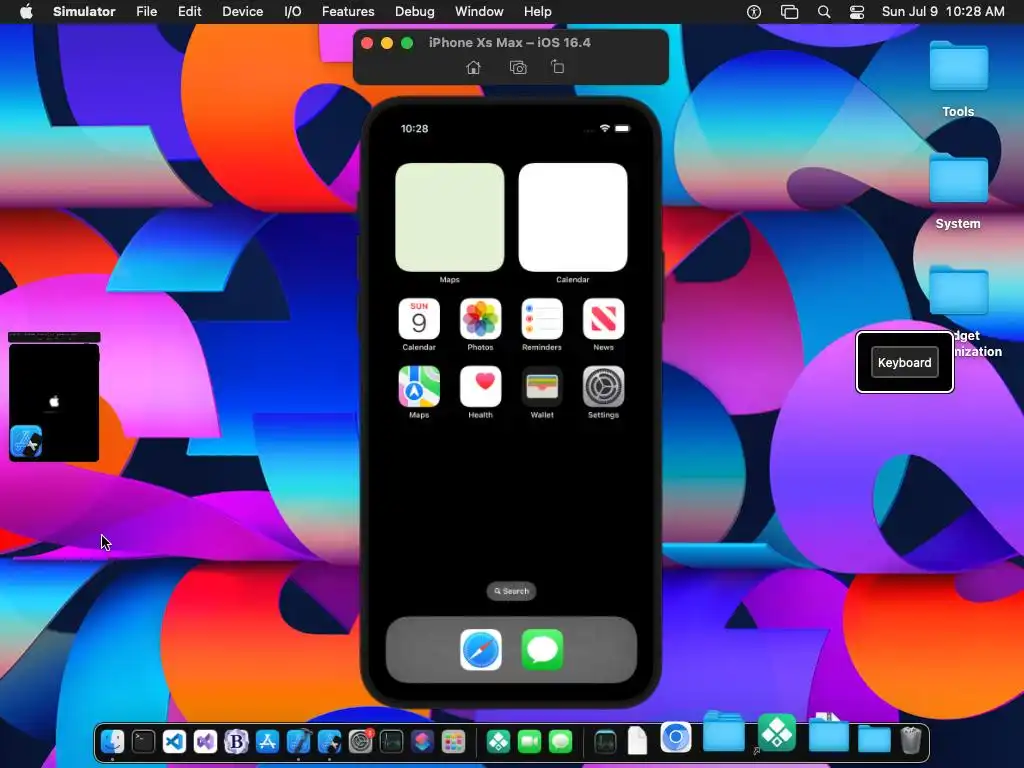Tap the large Calendar widget on the iPhone
Screen dimensions: 1024x768
point(573,217)
